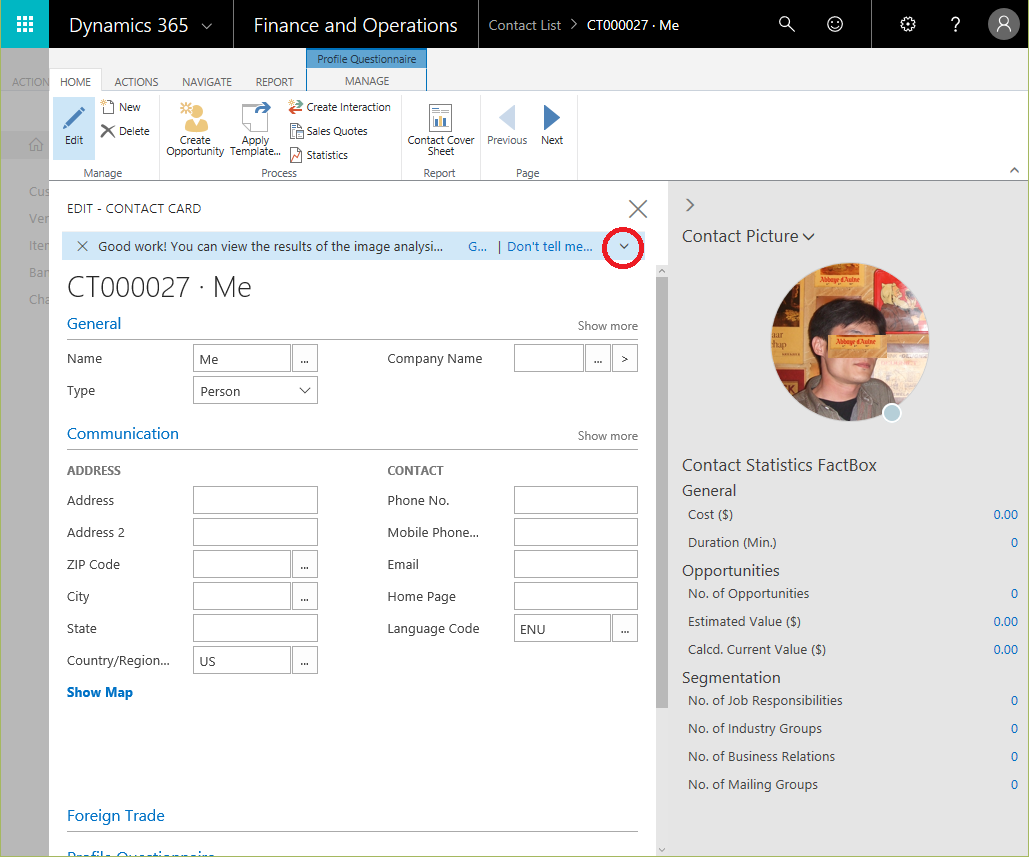This screenshot has height=857, width=1029.
Task: Click Create Interaction in the ribbon
Action: coord(339,107)
